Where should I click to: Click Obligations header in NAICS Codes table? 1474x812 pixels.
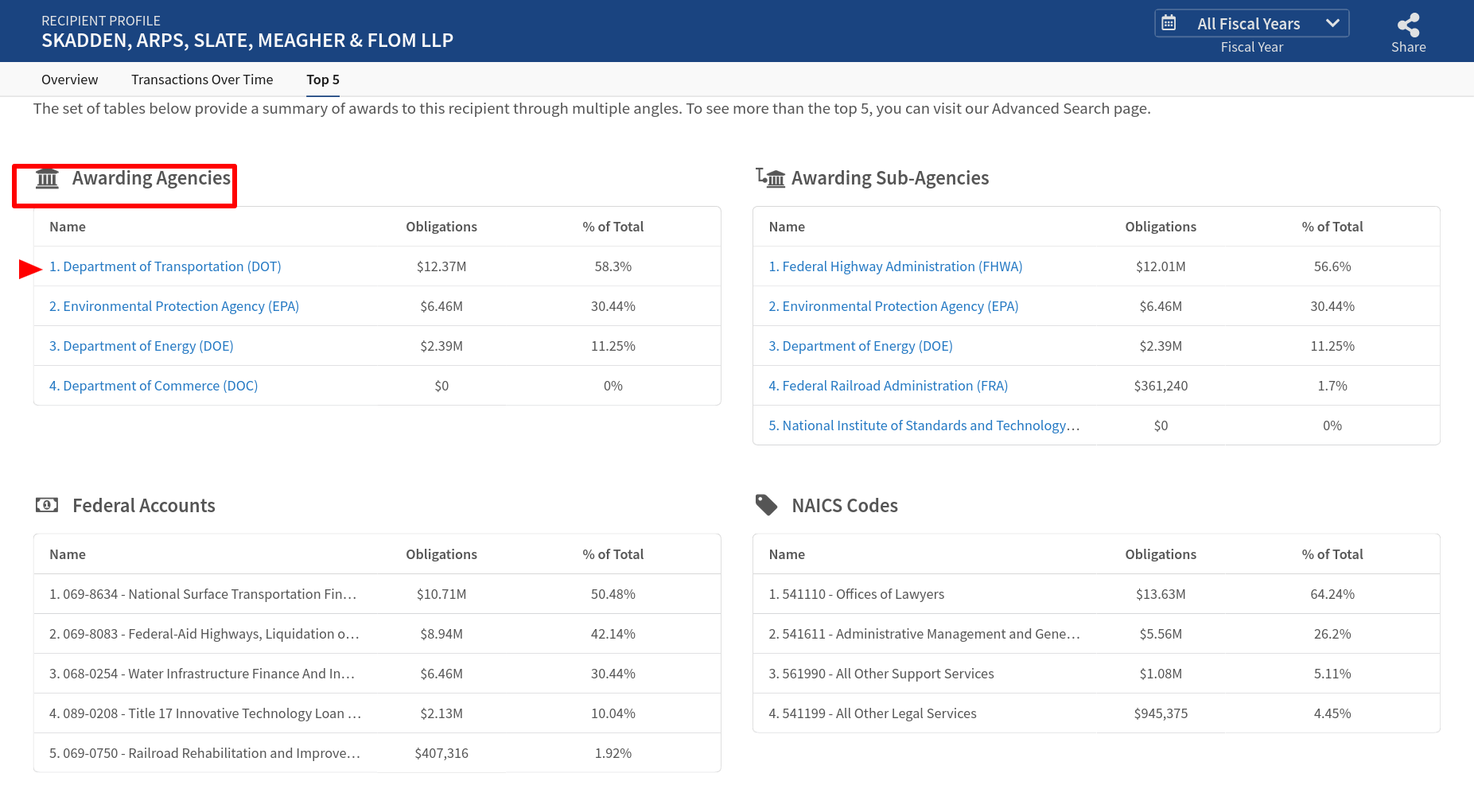pyautogui.click(x=1161, y=554)
